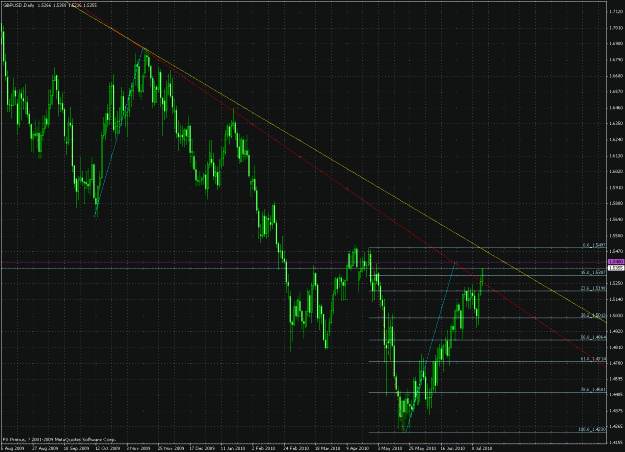Click the 61.8 Fibonacci level label
Viewport: 625px width, 452px height.
point(593,359)
